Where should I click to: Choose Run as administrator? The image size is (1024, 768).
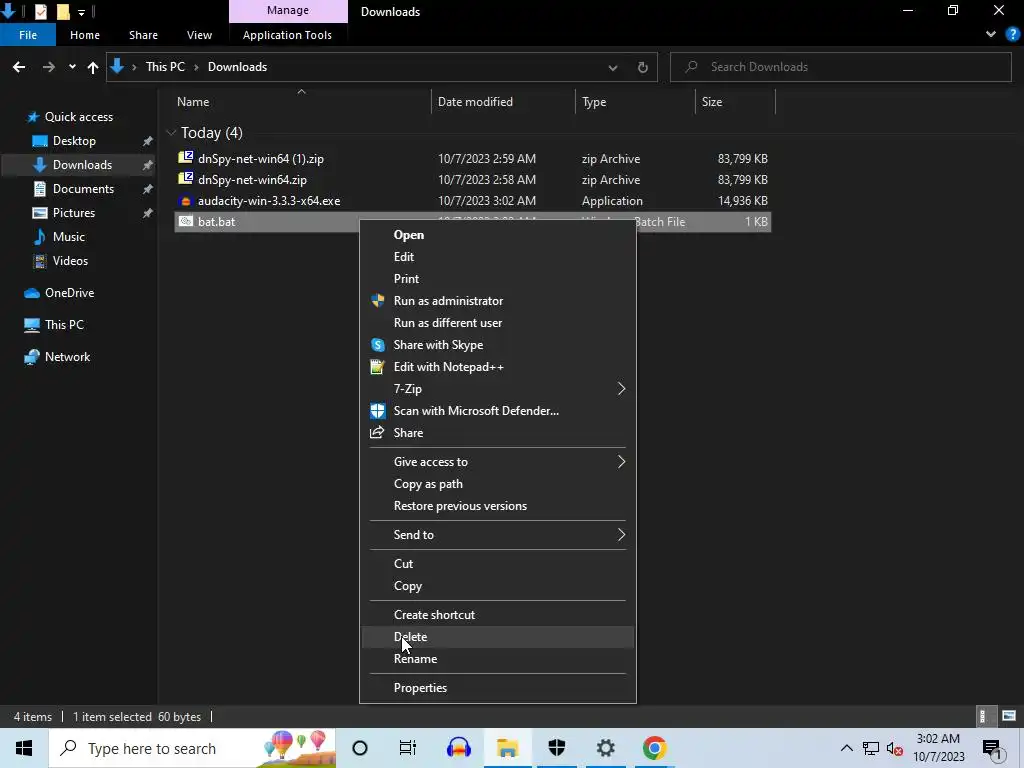click(x=498, y=301)
